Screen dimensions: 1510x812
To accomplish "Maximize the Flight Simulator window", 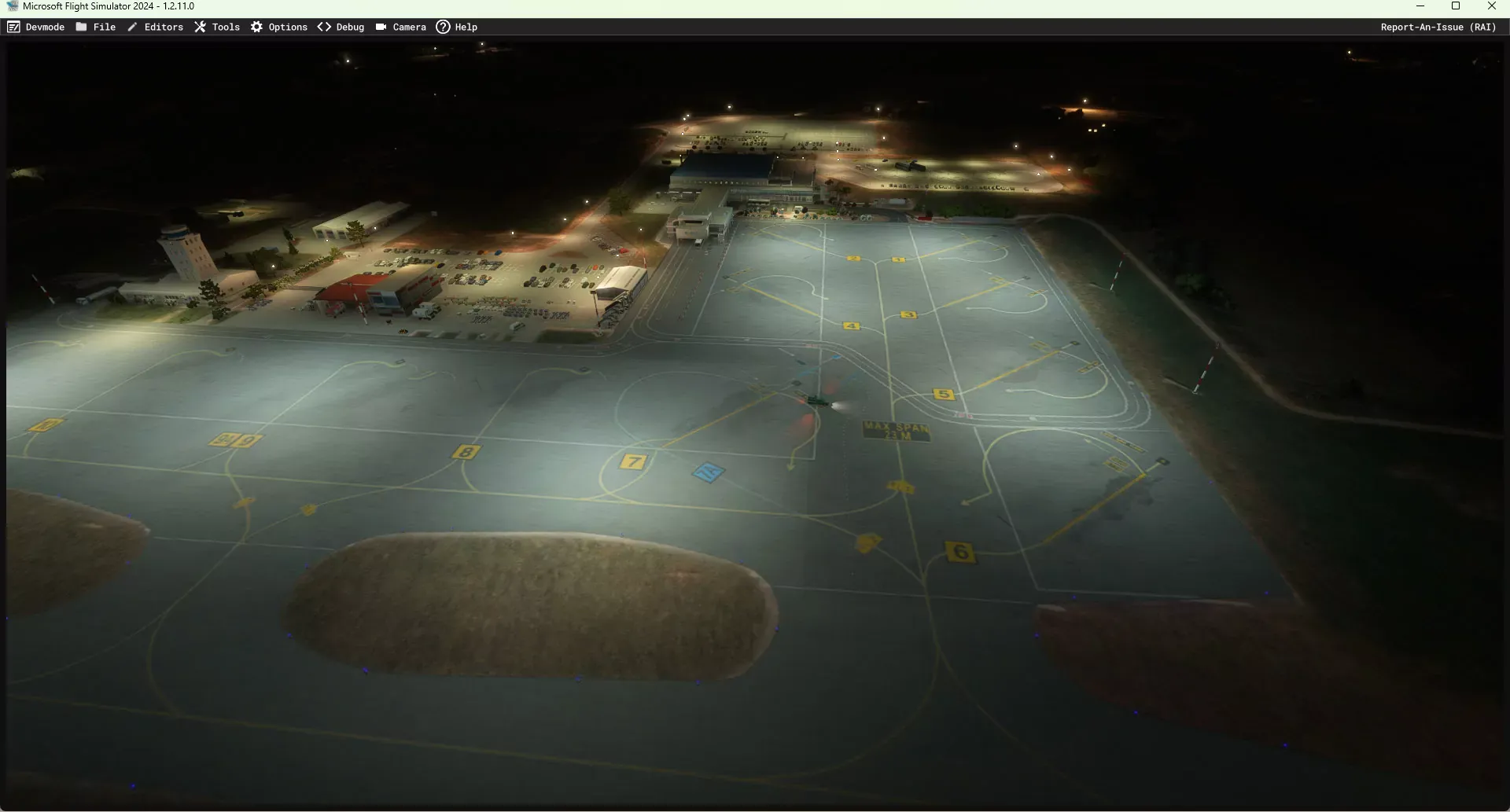I will click(1456, 6).
